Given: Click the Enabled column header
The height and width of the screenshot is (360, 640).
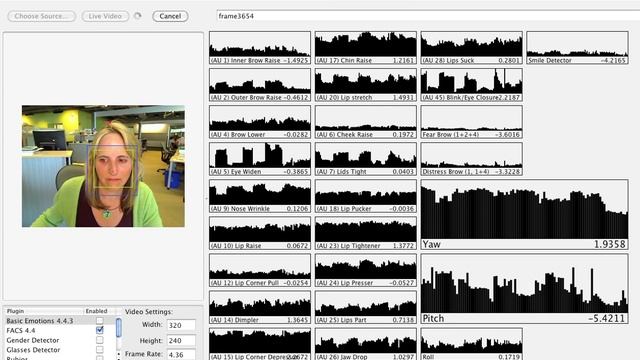Looking at the screenshot, I should (x=97, y=311).
